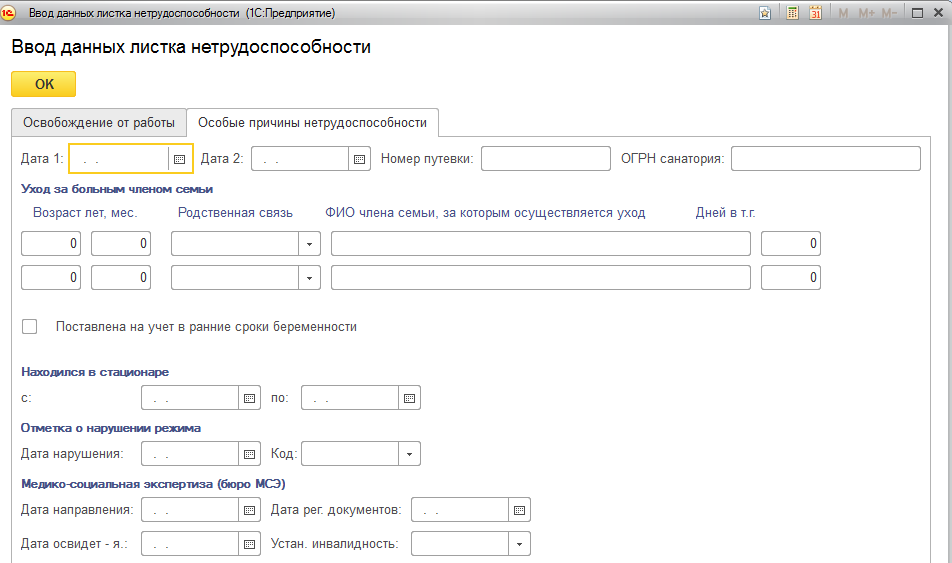Click the M- memory subtract button
Screen dimensions: 952x563
pyautogui.click(x=889, y=13)
